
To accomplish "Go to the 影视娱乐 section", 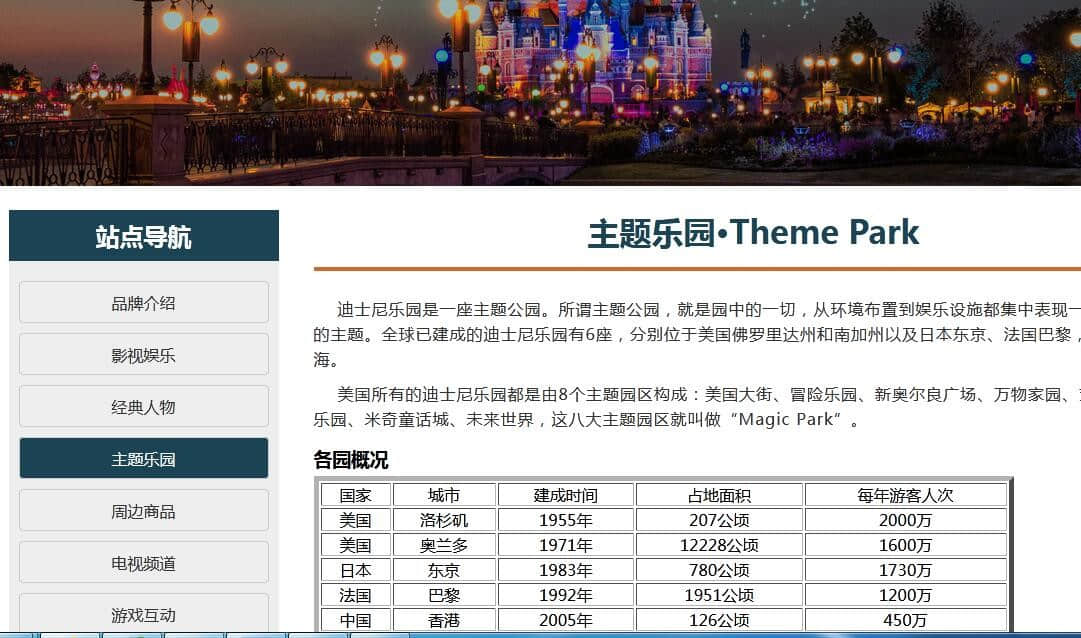I will point(143,355).
